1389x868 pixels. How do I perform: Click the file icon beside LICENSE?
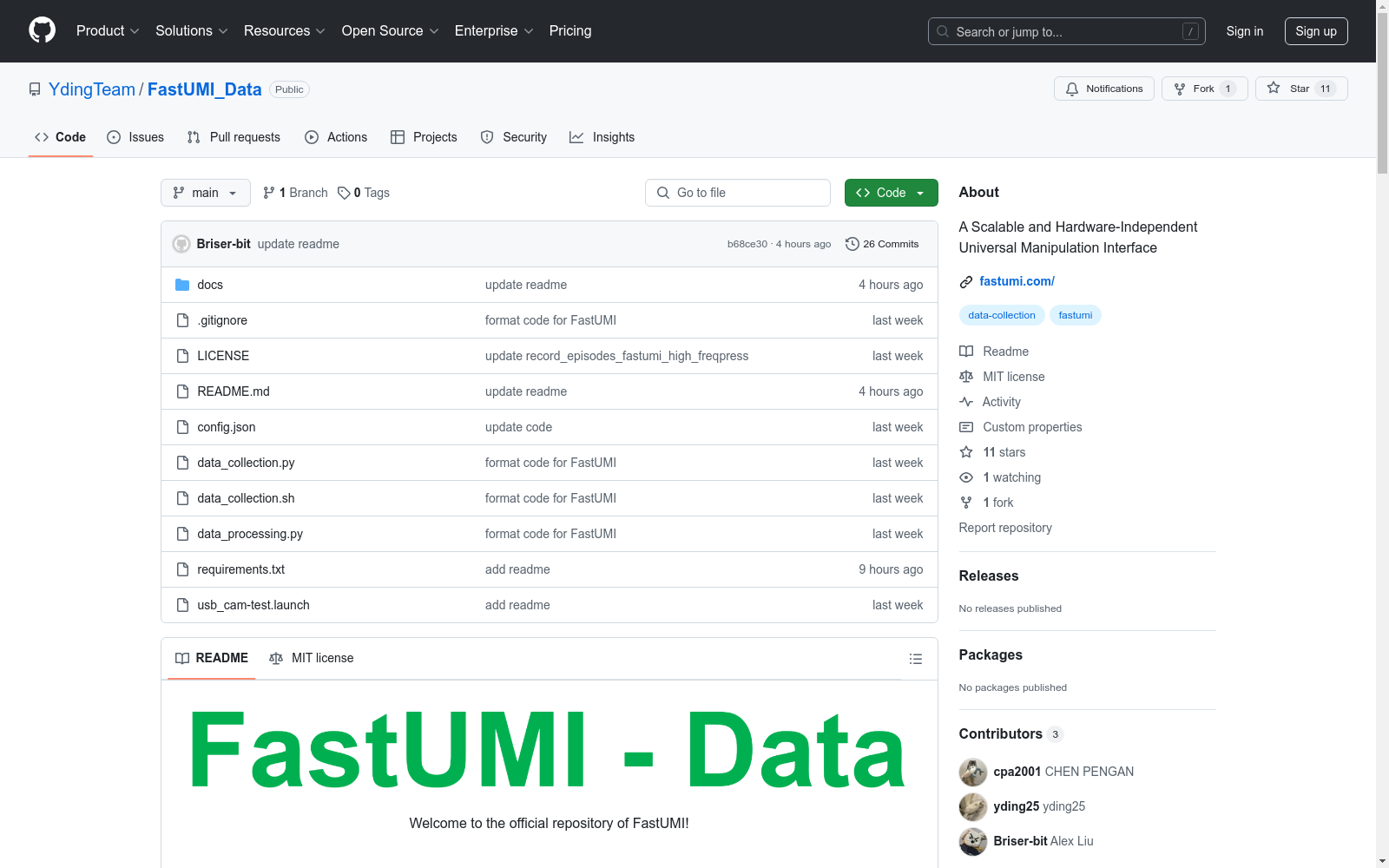click(182, 356)
